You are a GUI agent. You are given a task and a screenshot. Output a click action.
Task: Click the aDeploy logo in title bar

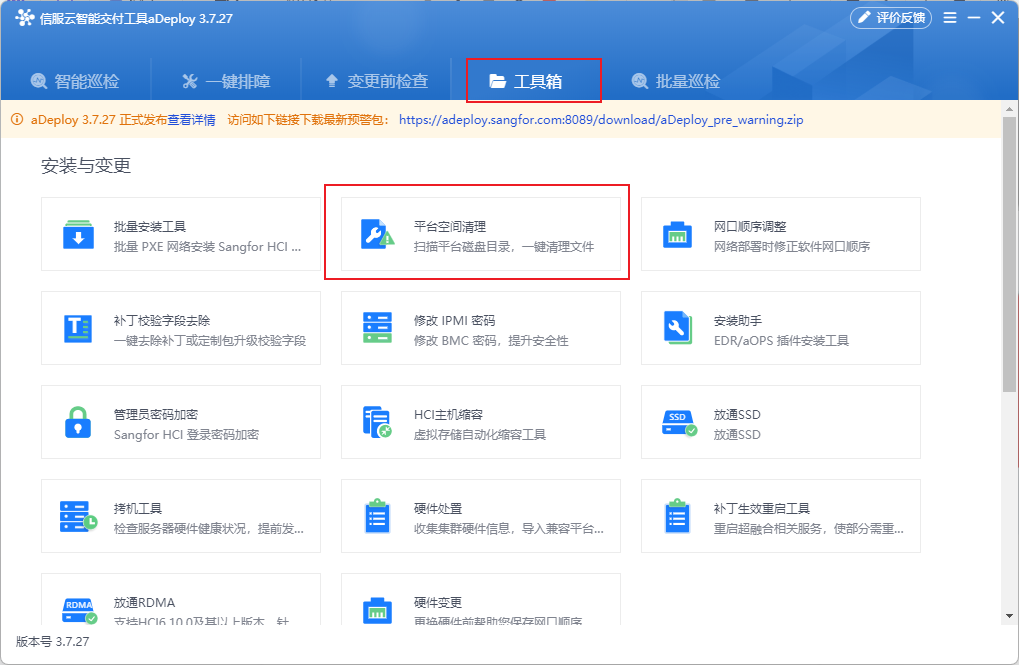point(24,18)
